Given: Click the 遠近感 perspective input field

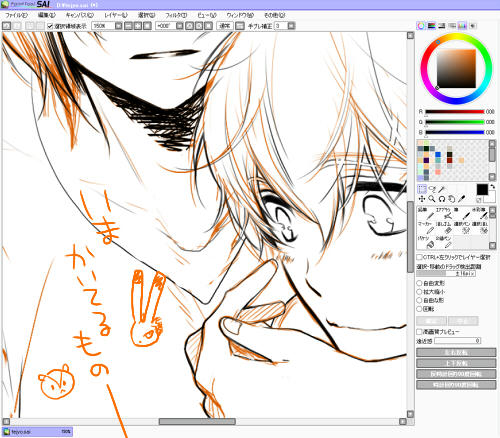Looking at the screenshot, I should (x=457, y=341).
